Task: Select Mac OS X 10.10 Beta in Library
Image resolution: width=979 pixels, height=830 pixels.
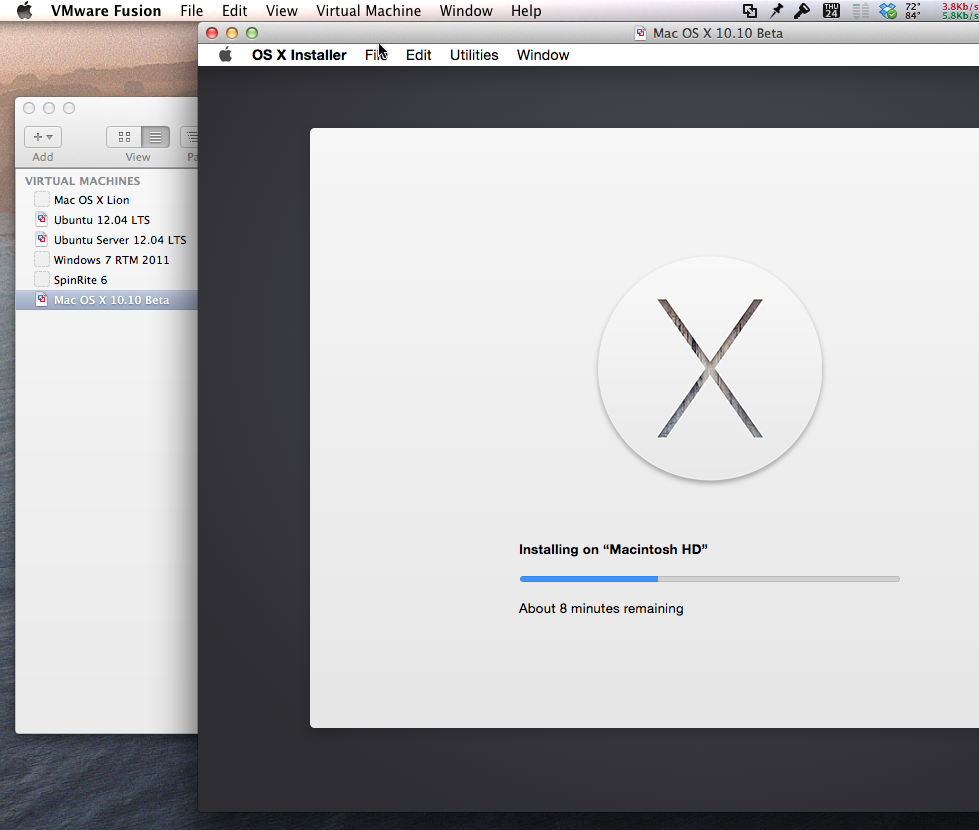Action: coord(106,300)
